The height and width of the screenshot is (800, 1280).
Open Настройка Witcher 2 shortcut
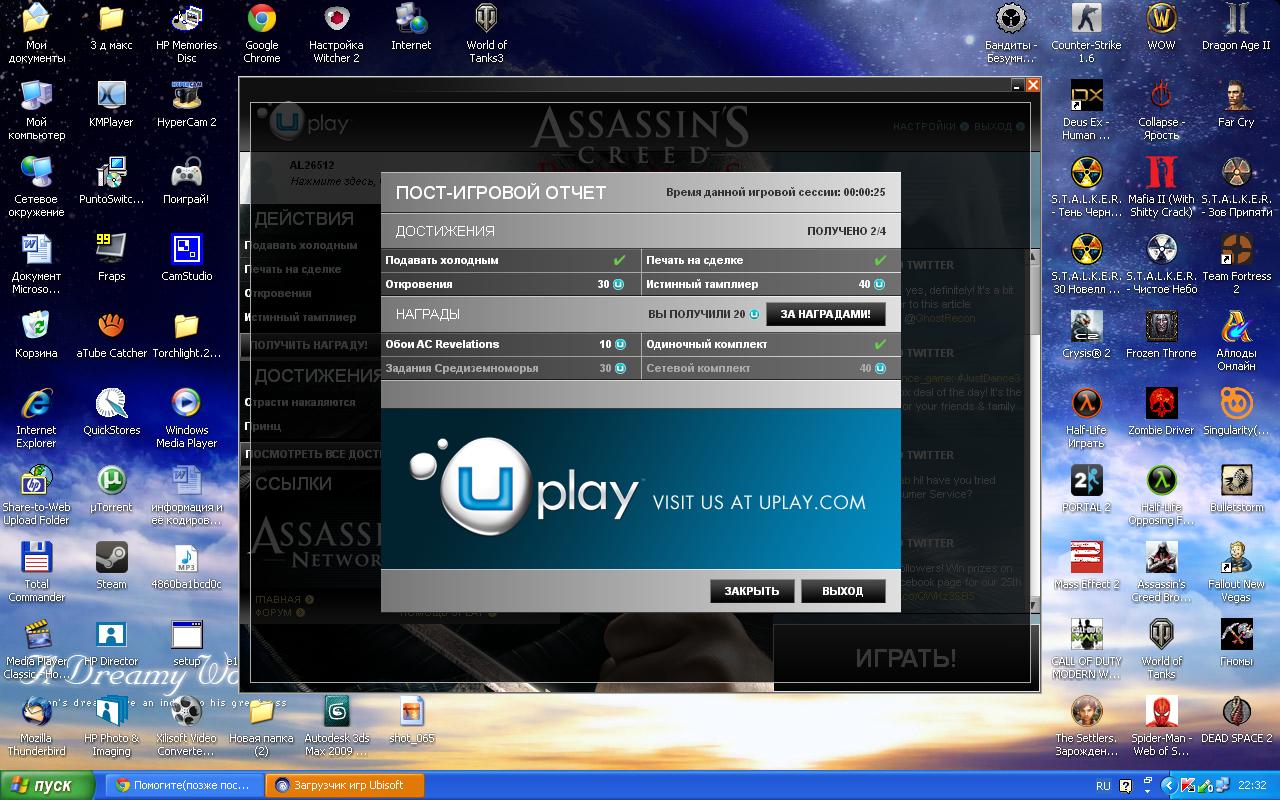(336, 33)
